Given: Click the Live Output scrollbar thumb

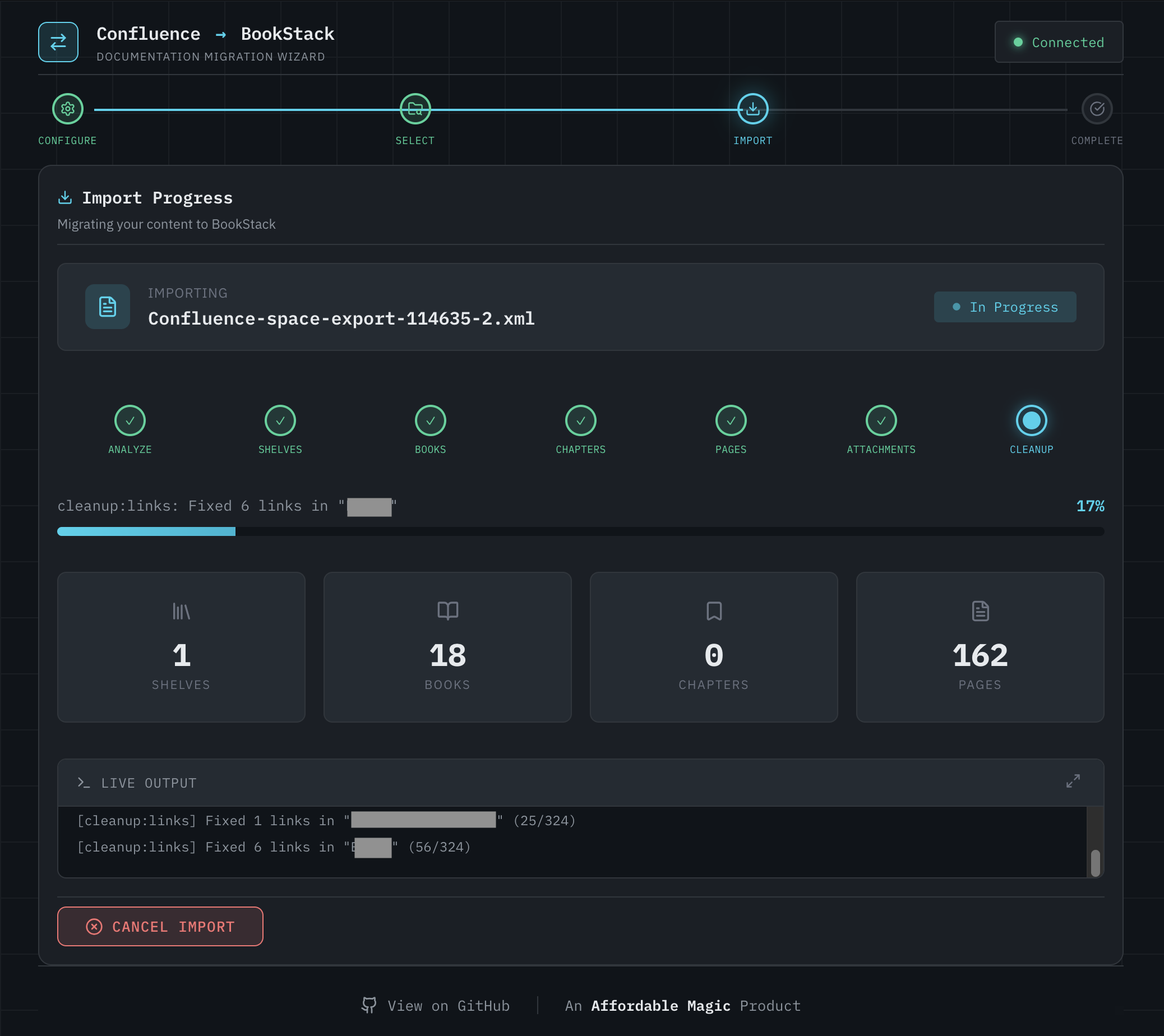Looking at the screenshot, I should tap(1095, 863).
